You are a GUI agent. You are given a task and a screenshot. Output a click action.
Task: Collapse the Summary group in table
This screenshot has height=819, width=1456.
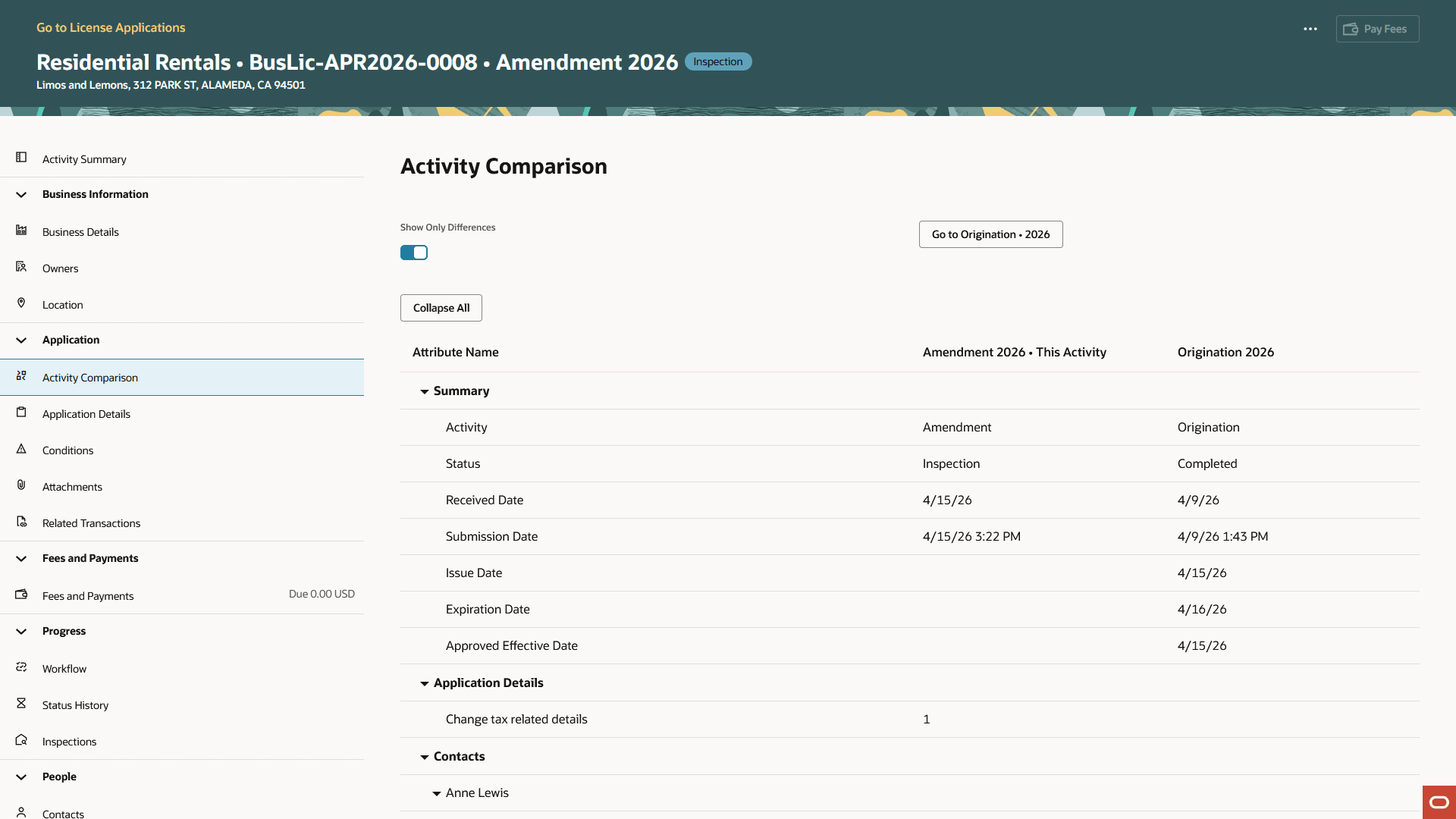[425, 391]
